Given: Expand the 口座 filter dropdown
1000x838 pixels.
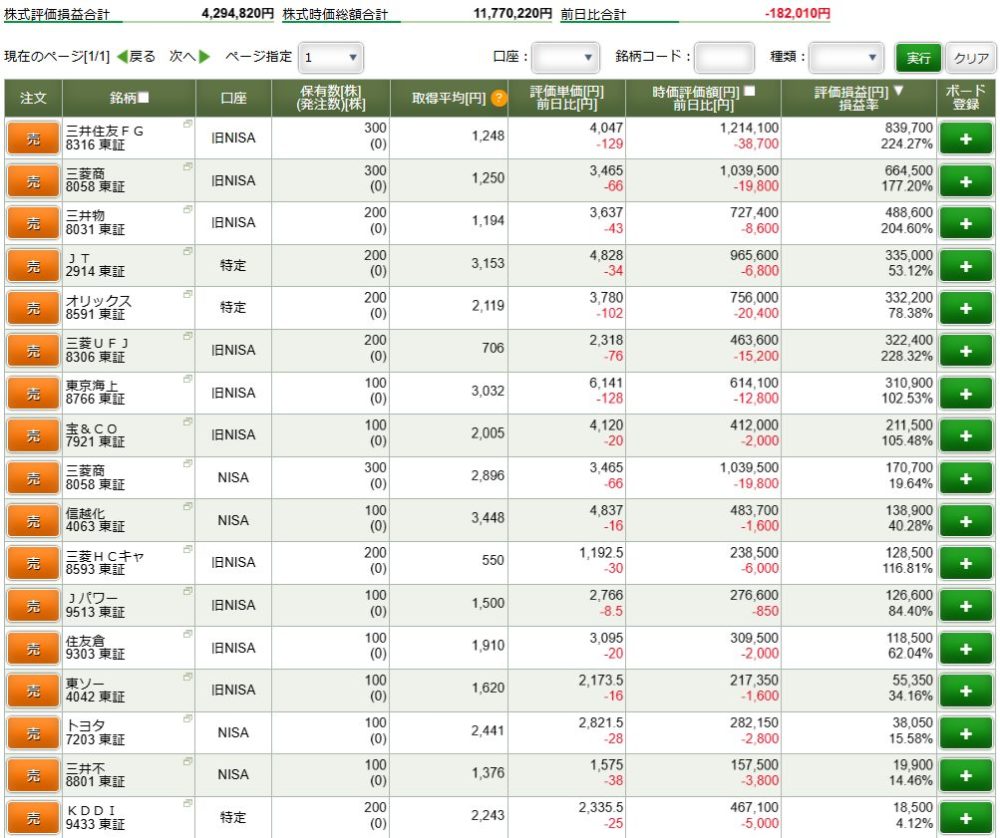Looking at the screenshot, I should 566,57.
